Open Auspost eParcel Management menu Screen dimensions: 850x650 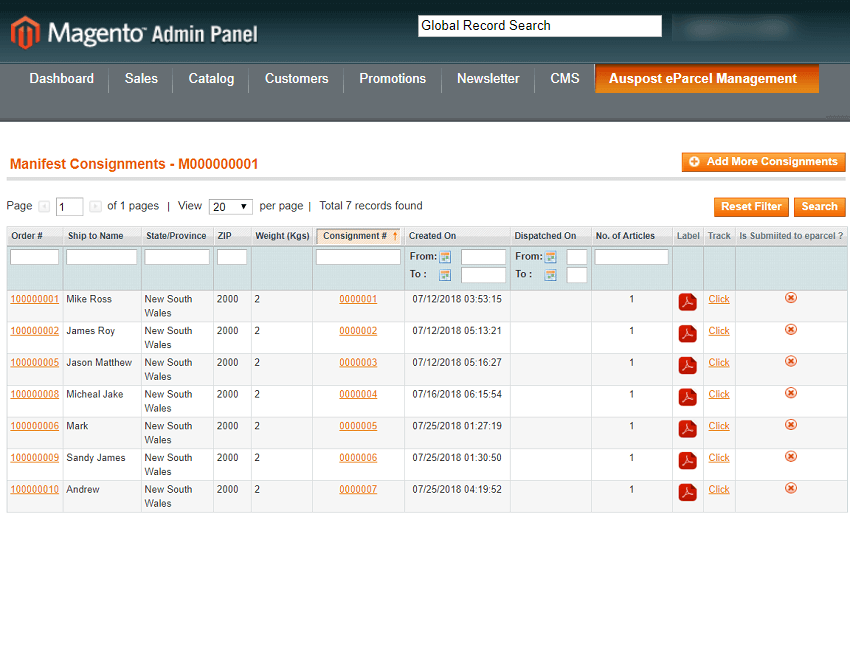(707, 79)
